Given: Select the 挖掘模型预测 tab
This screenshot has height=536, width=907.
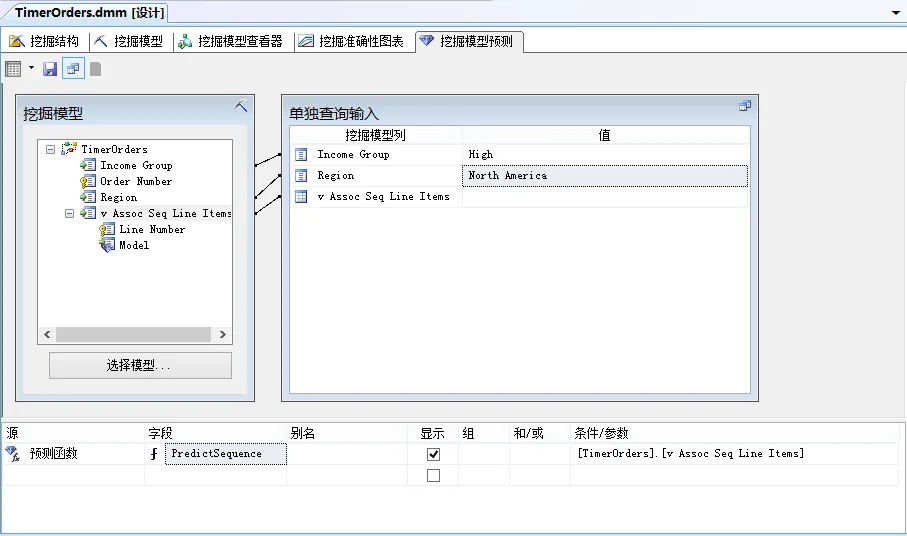Looking at the screenshot, I should (469, 41).
